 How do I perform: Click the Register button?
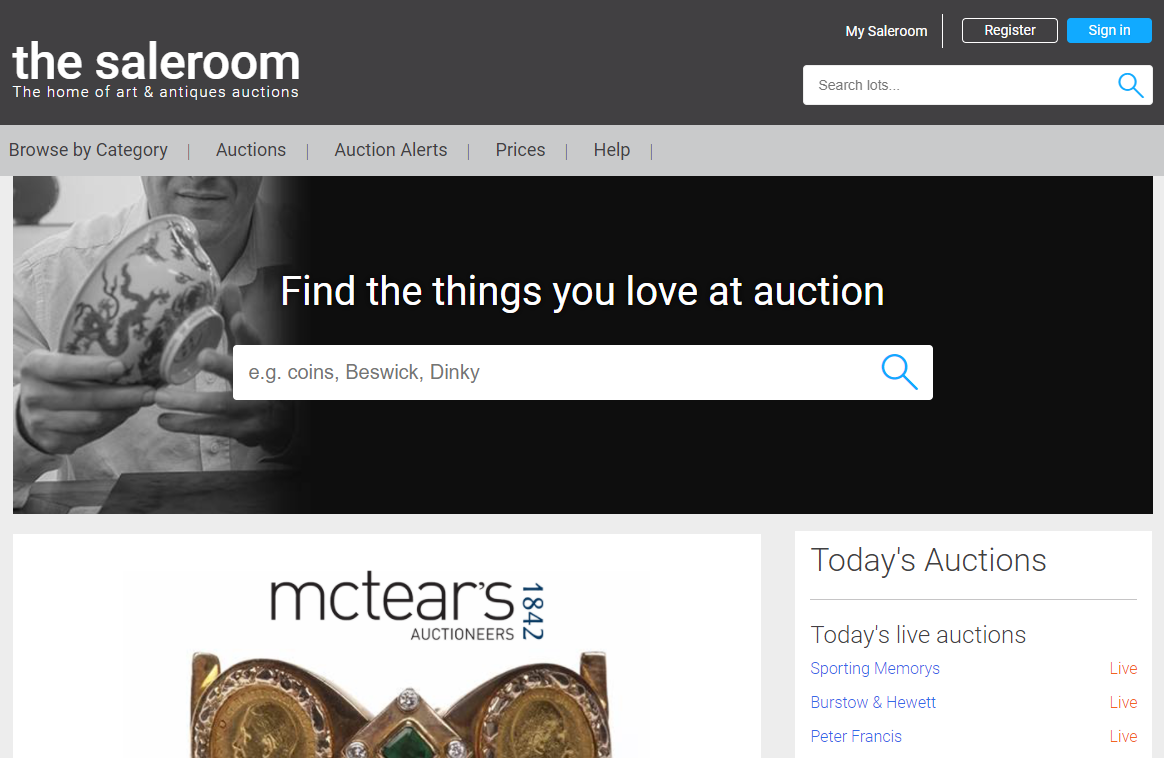point(1010,30)
